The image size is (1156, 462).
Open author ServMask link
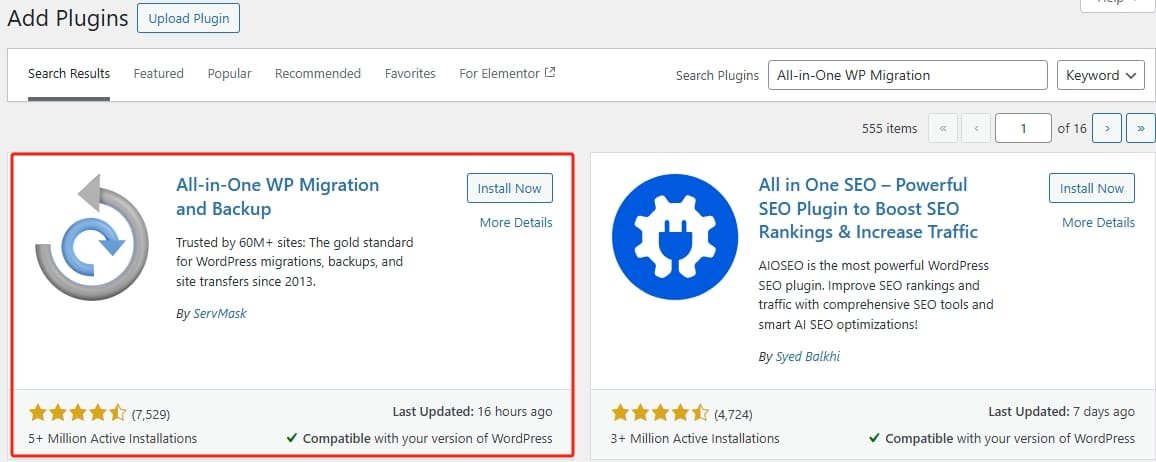(220, 314)
